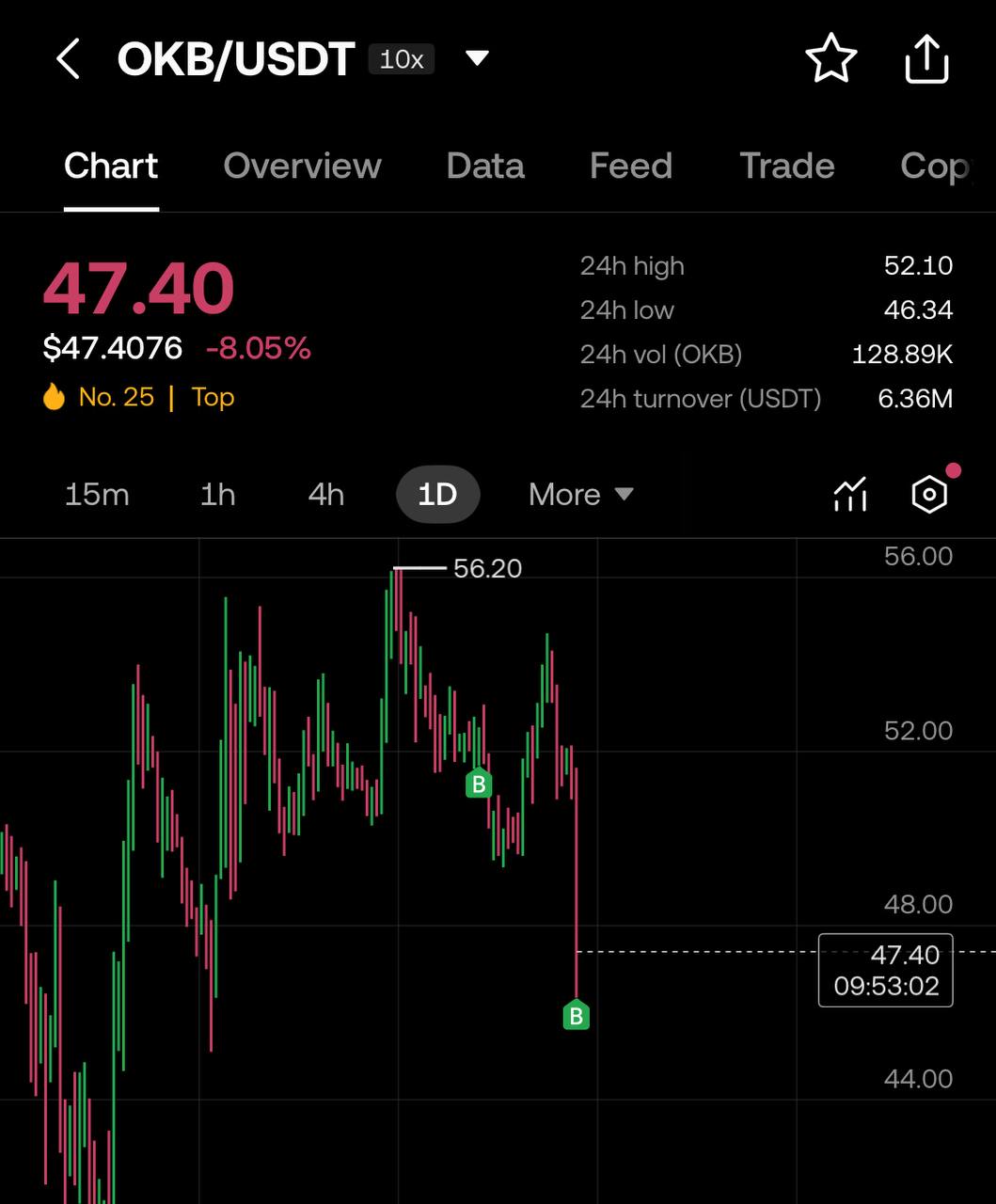Tap the 24h turnover value 6.36M
The width and height of the screenshot is (996, 1204).
[915, 398]
